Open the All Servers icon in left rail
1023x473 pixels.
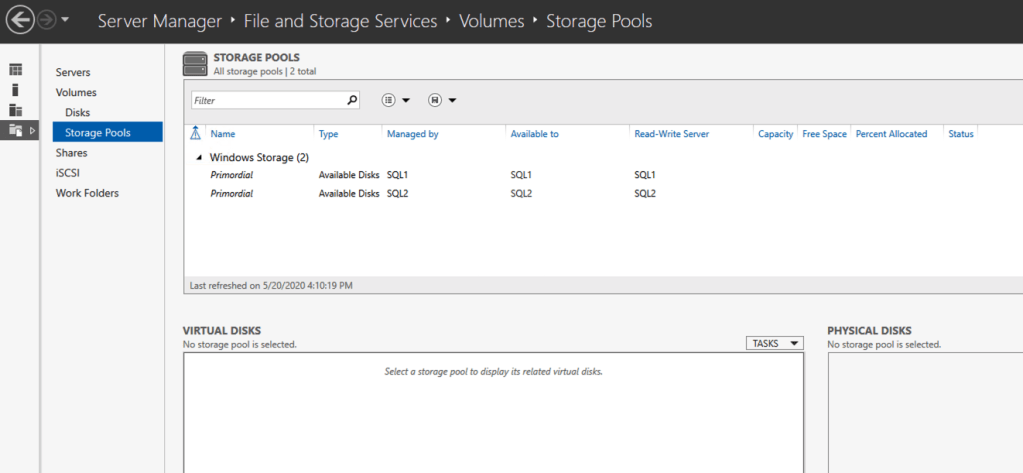click(15, 110)
